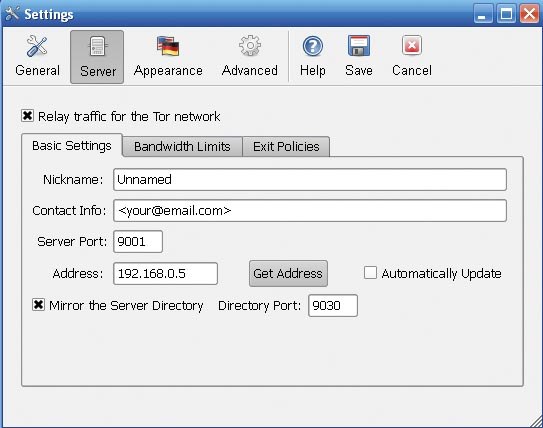Click into the Contact Info field

point(310,211)
